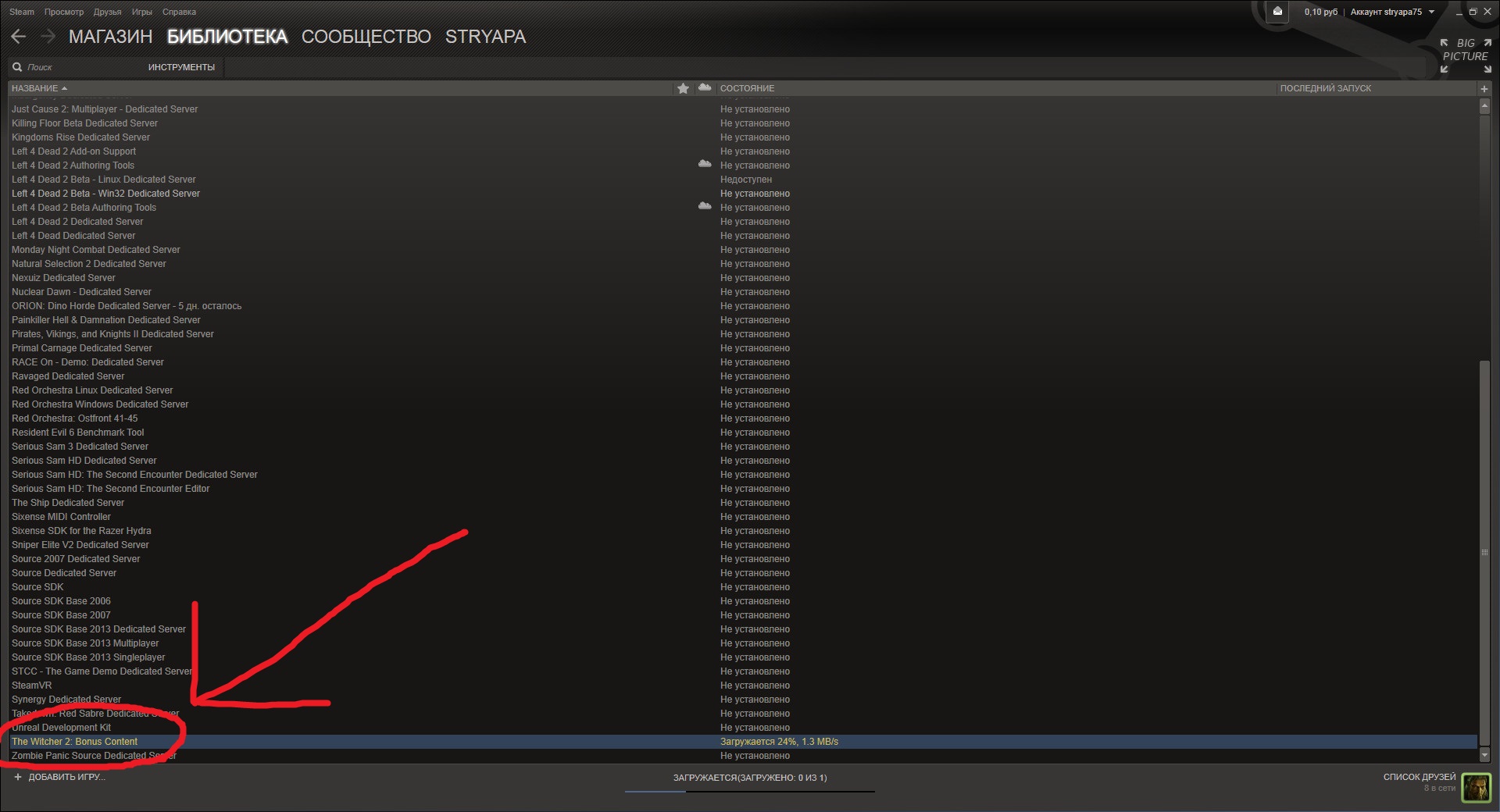Image resolution: width=1500 pixels, height=812 pixels.
Task: Select Just Cause 2: Multiplayer - Dedicated Server
Action: [105, 109]
